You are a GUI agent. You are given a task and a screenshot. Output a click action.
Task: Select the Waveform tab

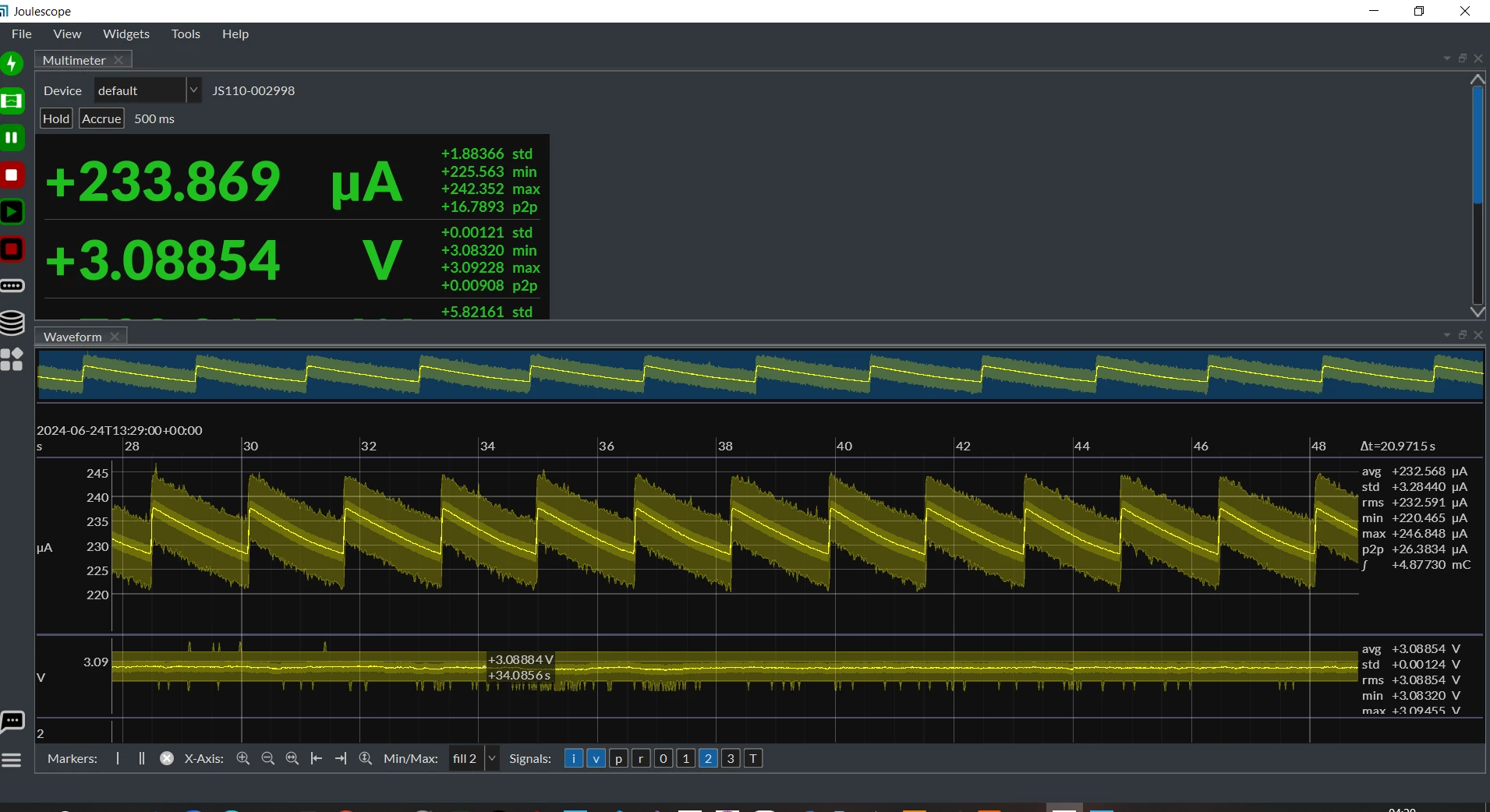tap(73, 337)
